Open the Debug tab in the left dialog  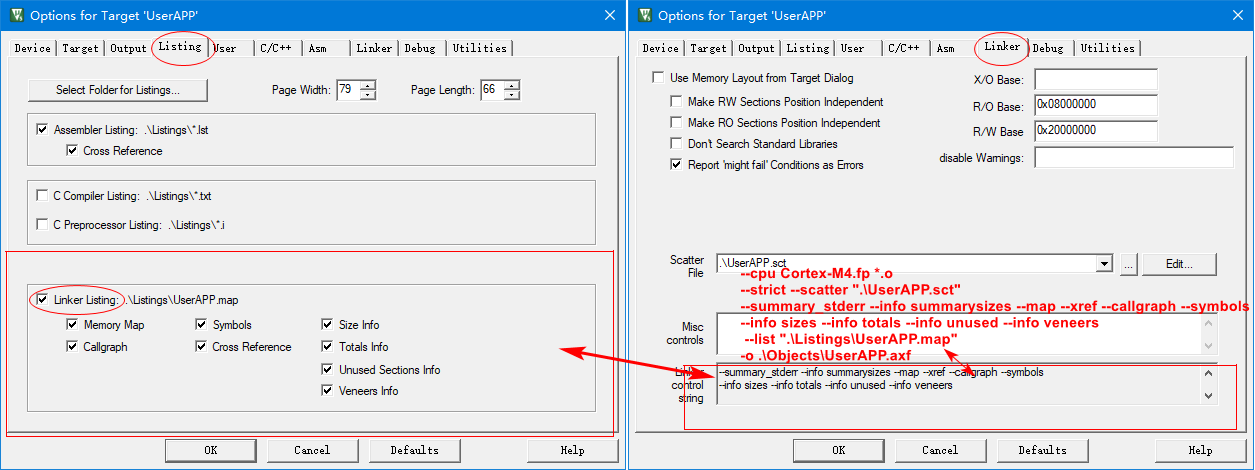(420, 48)
